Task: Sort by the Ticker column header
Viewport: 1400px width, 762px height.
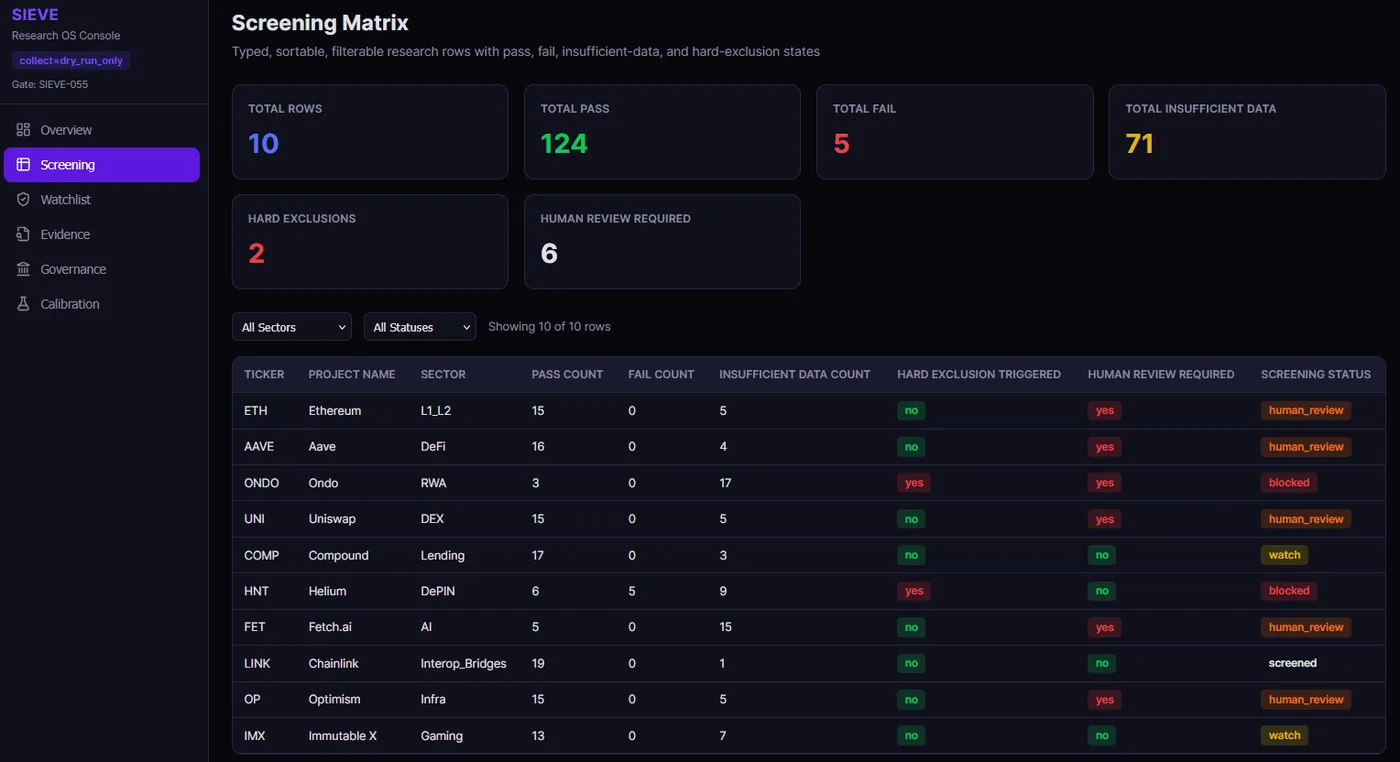Action: coord(264,374)
